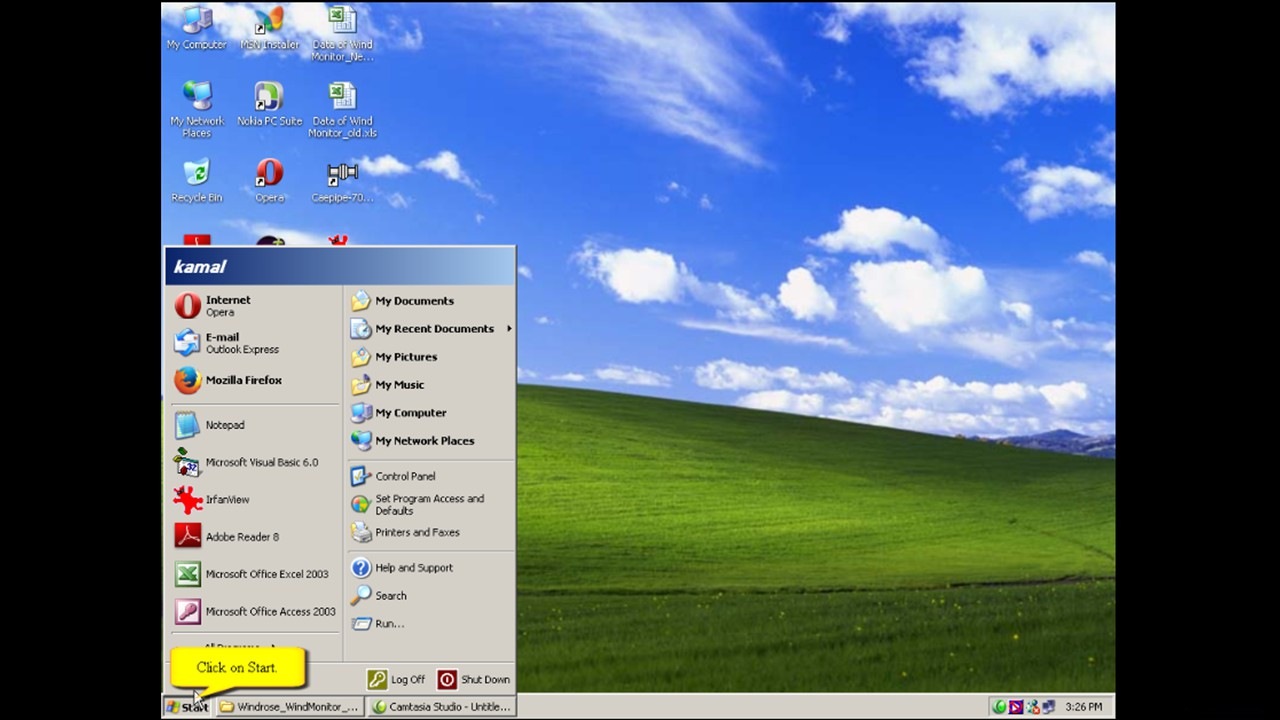Click MSN Messenger tray icon
The width and height of the screenshot is (1280, 720).
click(x=1032, y=707)
